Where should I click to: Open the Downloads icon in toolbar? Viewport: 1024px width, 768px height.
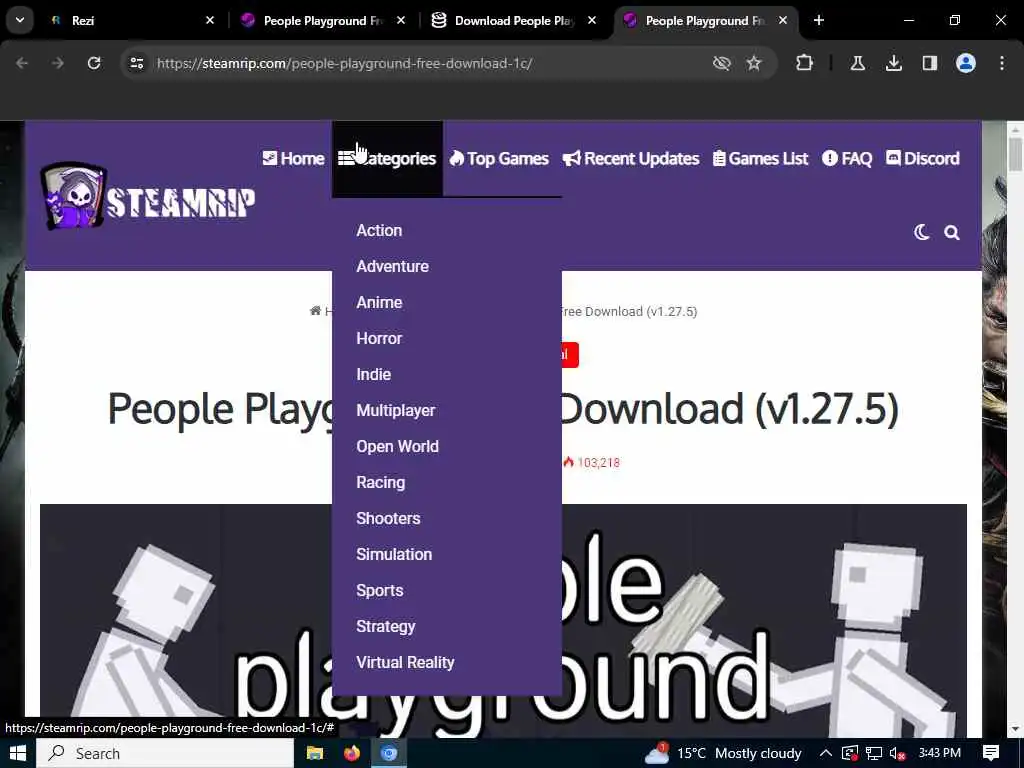(x=893, y=63)
